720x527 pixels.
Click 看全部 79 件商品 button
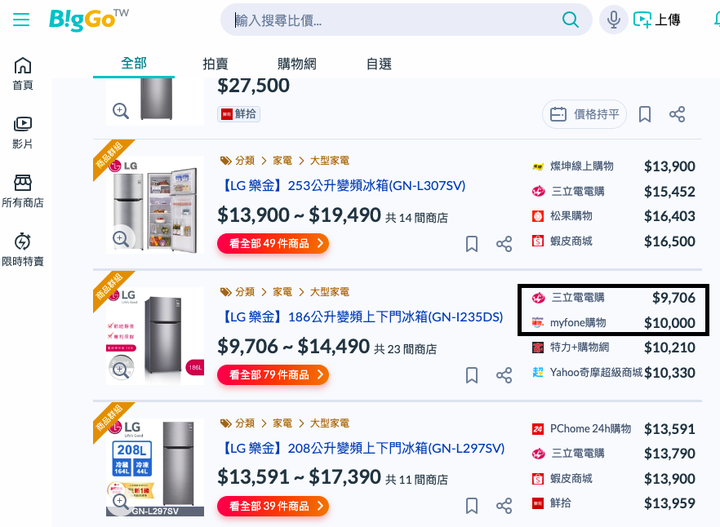point(273,375)
